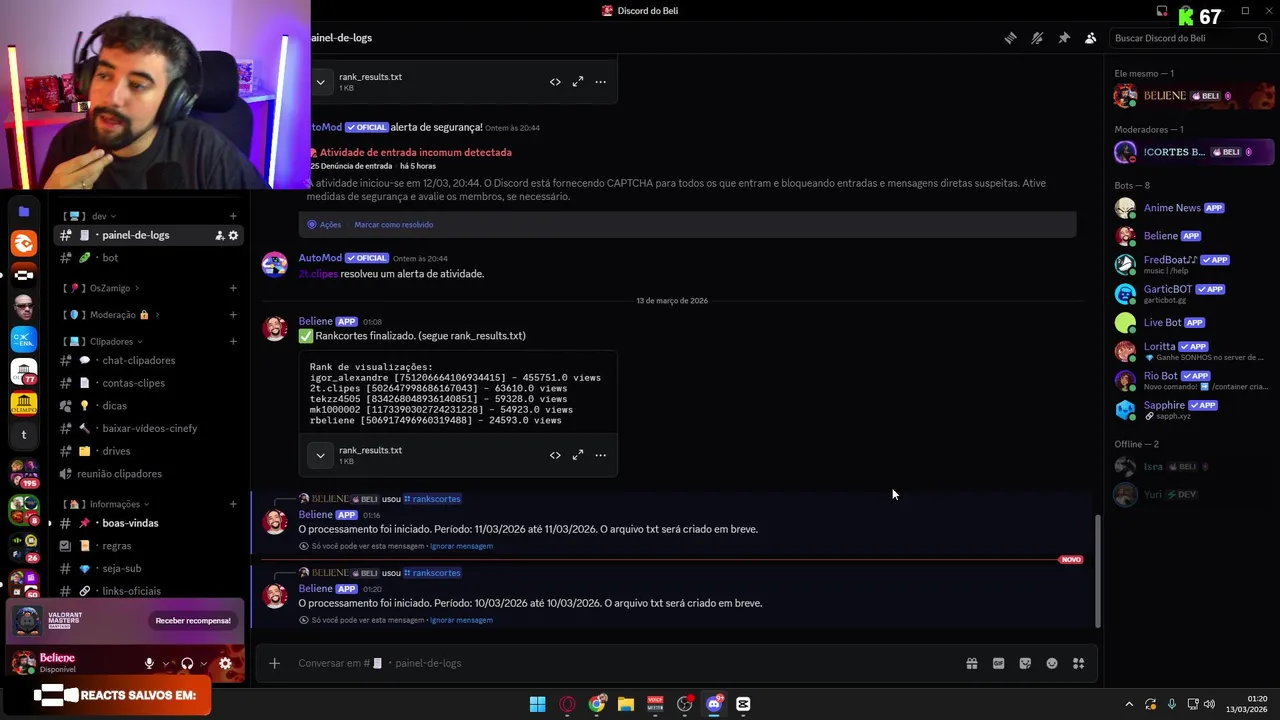Open pinned messages icon in header
The width and height of the screenshot is (1280, 720).
1064,38
